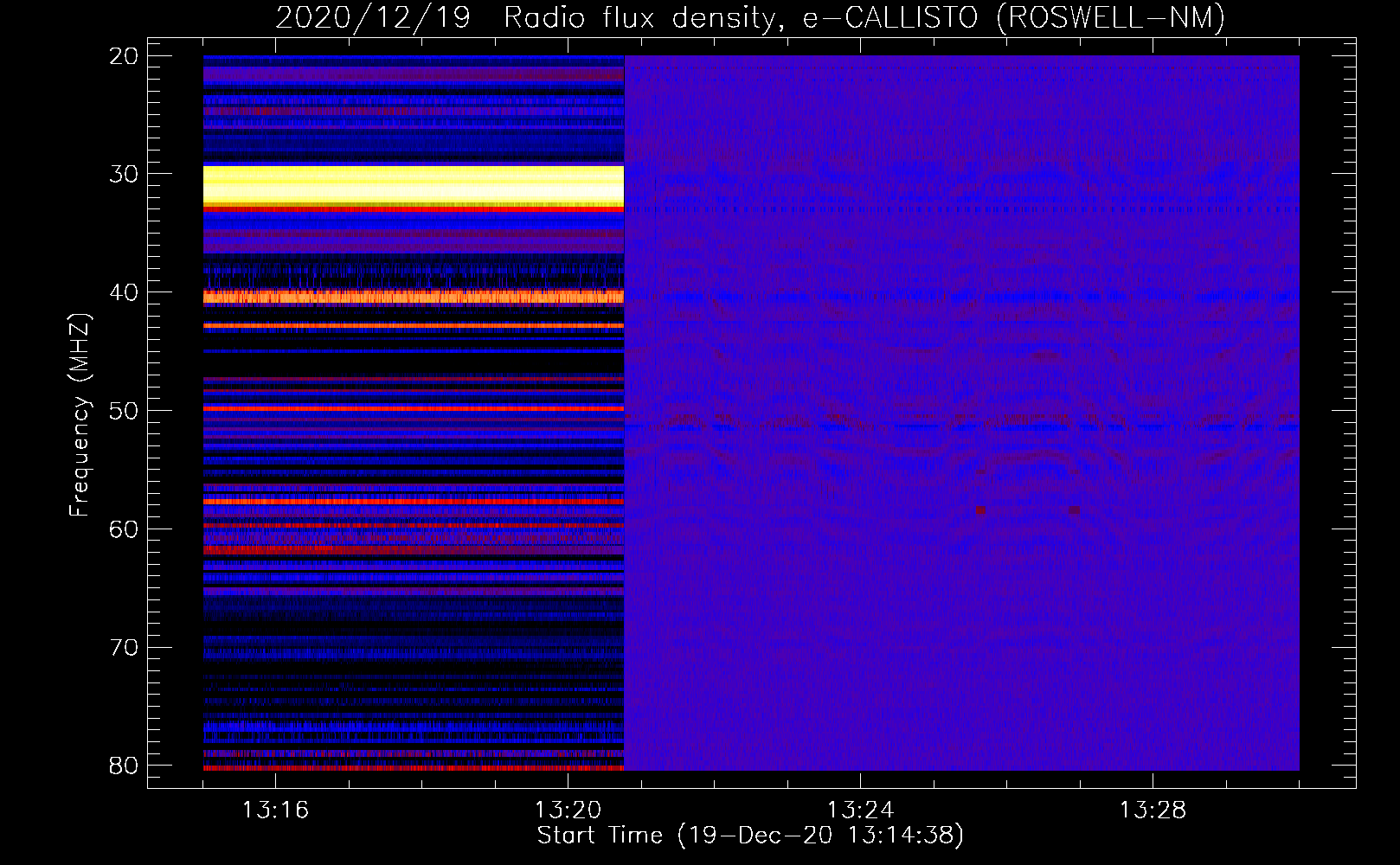This screenshot has width=1400, height=865.
Task: Select the 'Frequency (MHZ)' y-axis label
Action: tap(80, 414)
